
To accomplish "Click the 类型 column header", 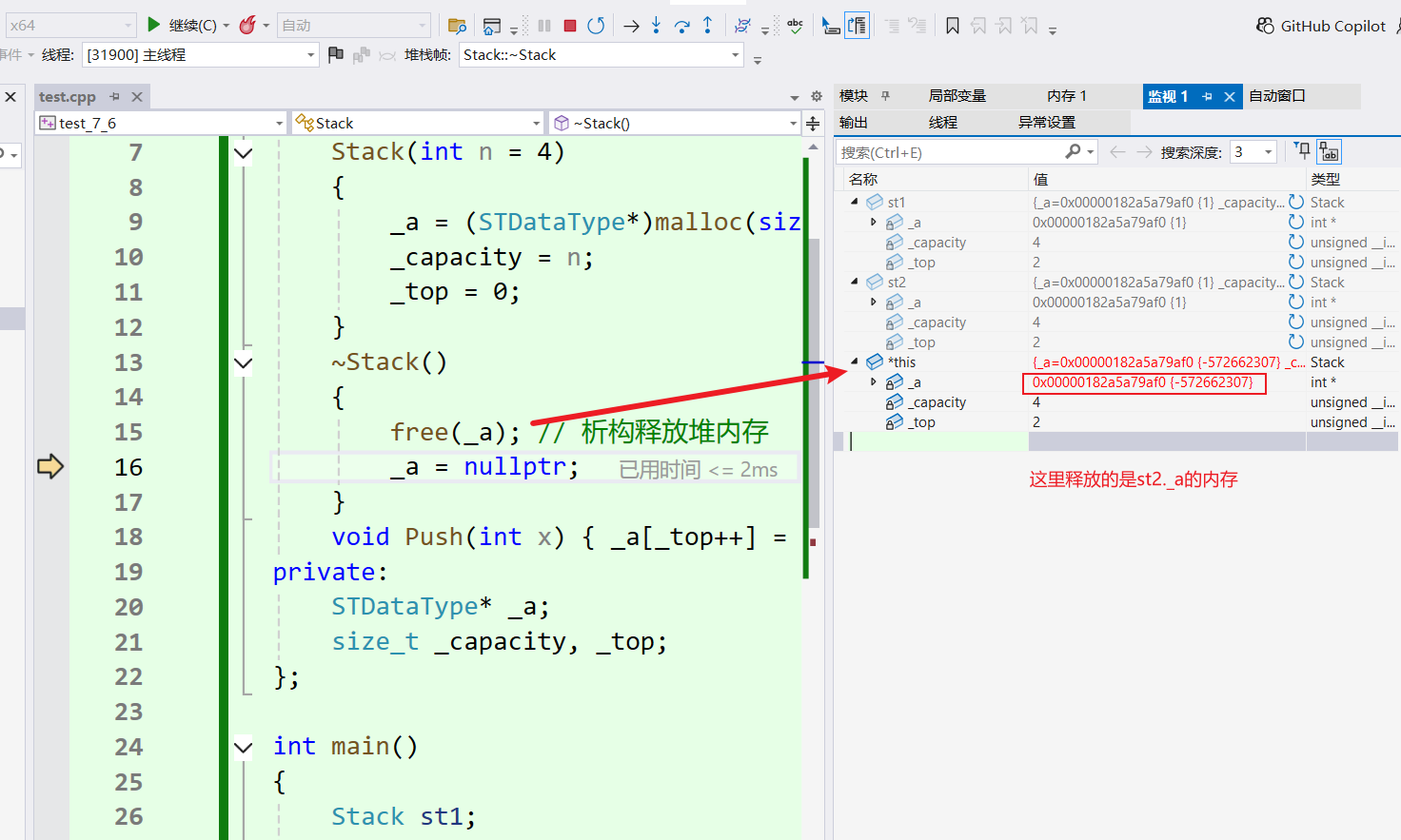I will point(1352,179).
